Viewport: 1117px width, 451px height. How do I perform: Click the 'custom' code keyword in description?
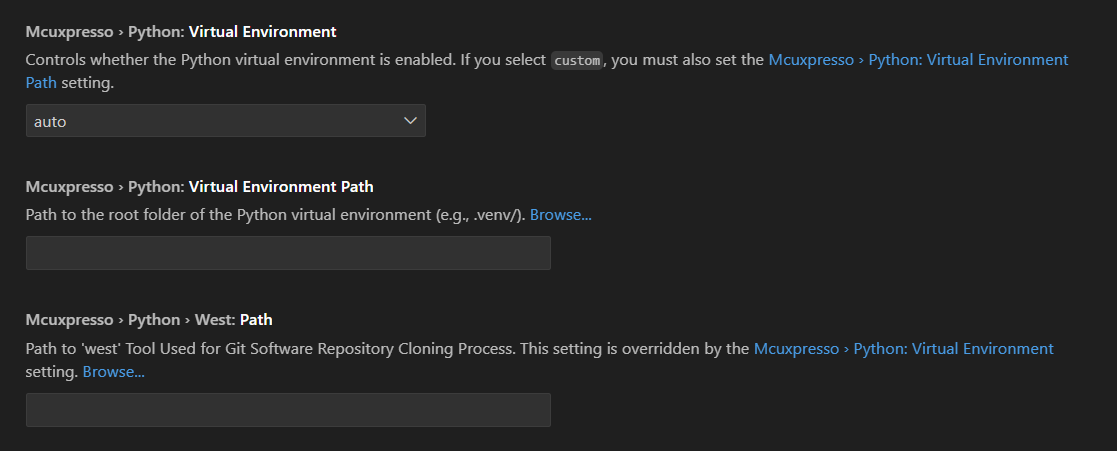[578, 60]
